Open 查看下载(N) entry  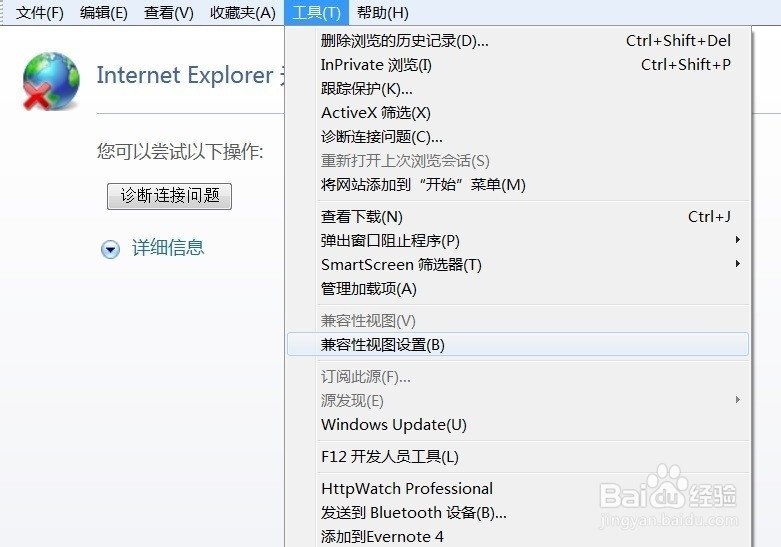518,217
